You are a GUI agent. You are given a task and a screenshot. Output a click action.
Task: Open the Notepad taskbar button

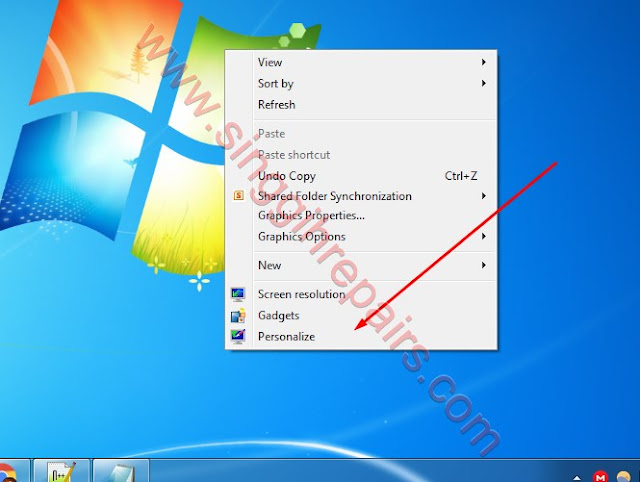coord(121,471)
